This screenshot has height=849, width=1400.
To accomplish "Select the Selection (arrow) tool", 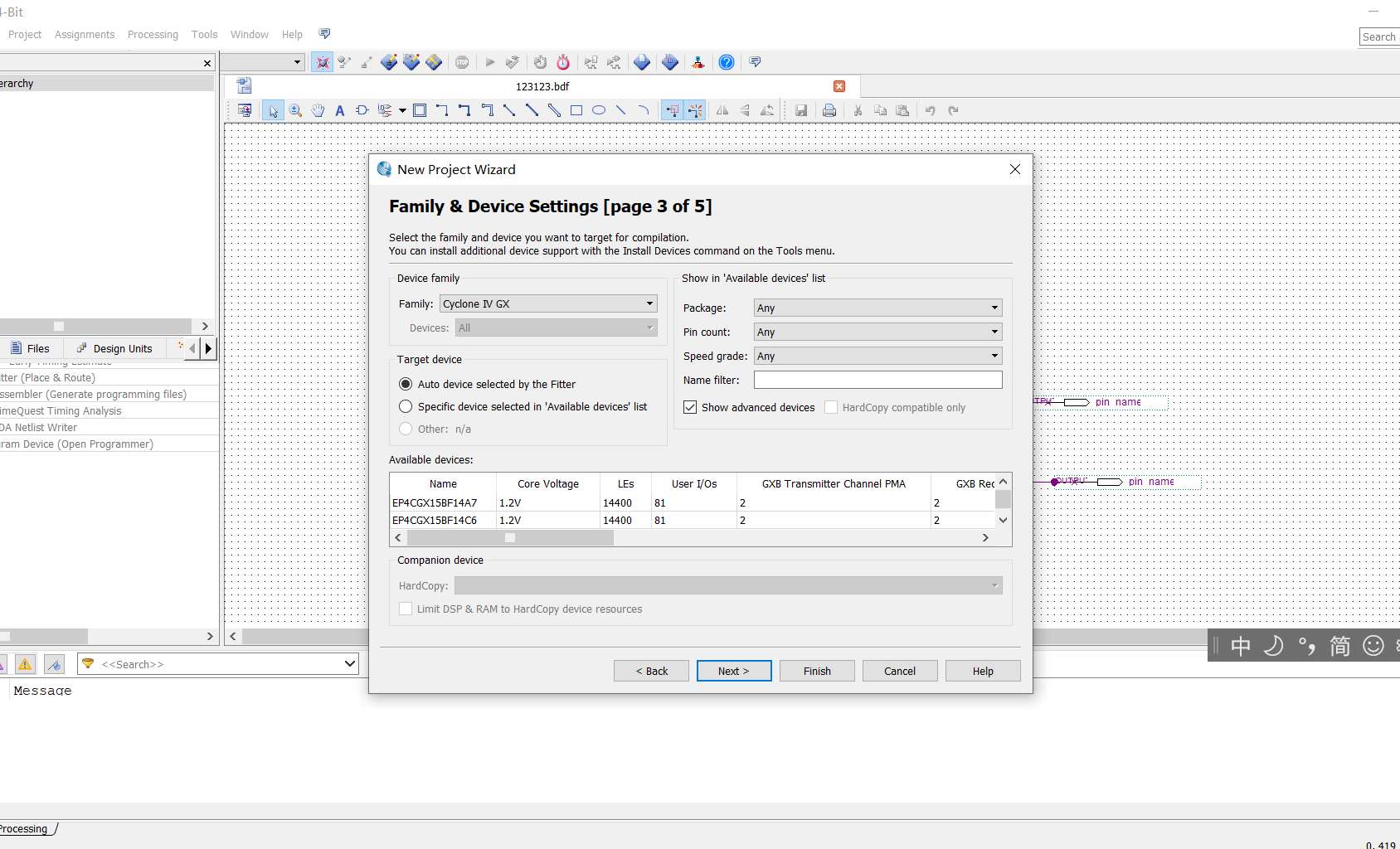I will pyautogui.click(x=273, y=110).
